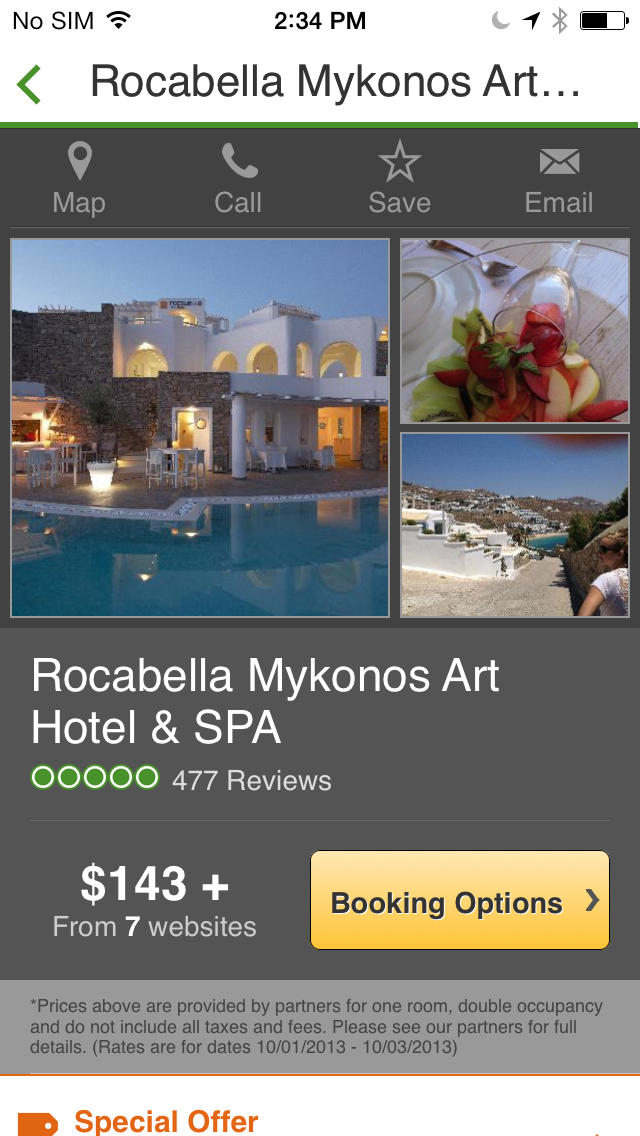View the hillside beach road photo
This screenshot has height=1136, width=640.
pyautogui.click(x=515, y=525)
